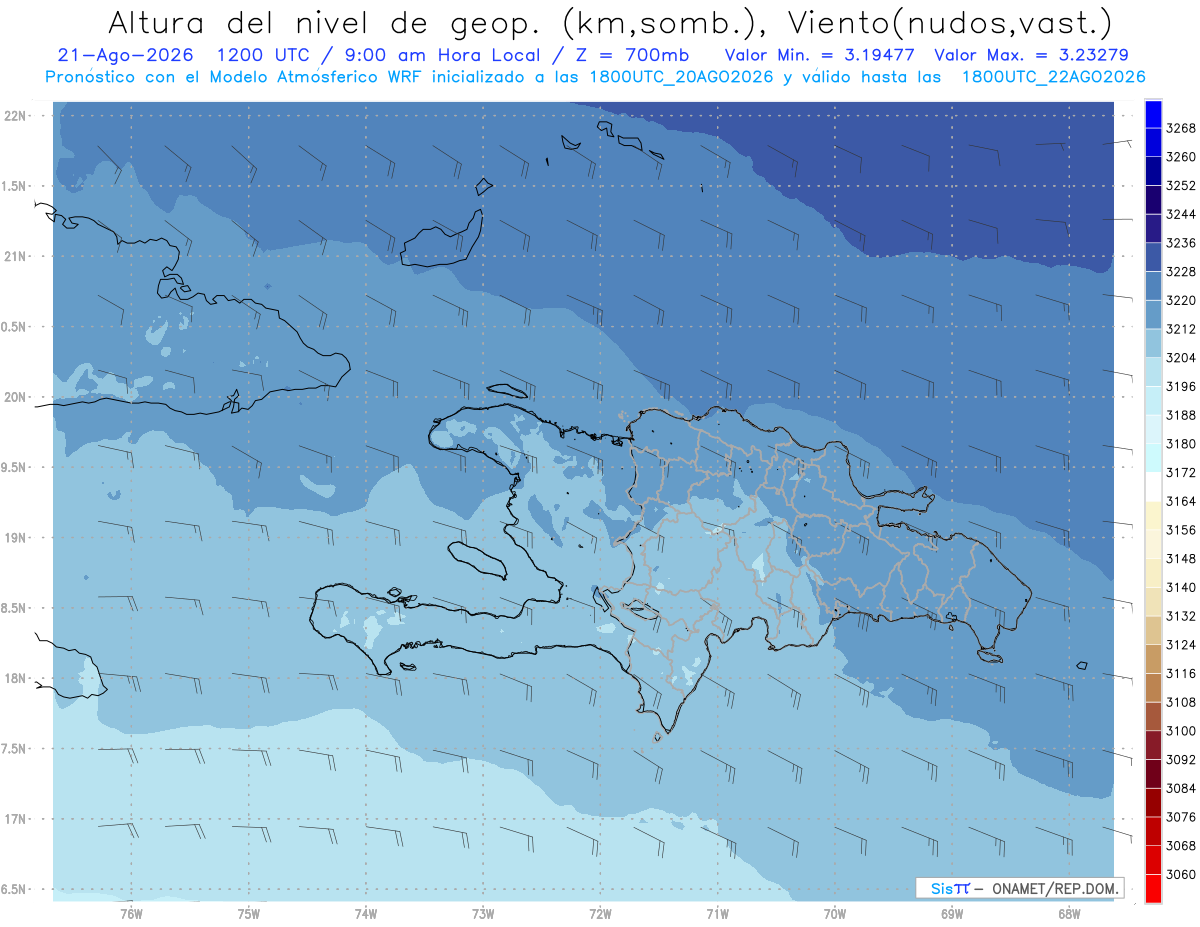Click the 76W longitude label
1200x927 pixels.
[131, 914]
